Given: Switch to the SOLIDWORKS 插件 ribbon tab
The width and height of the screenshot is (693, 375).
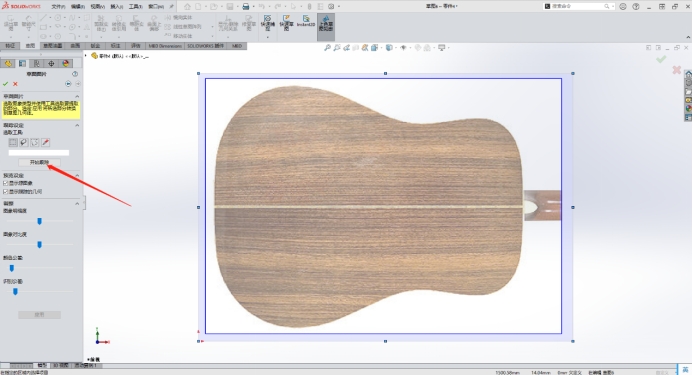Looking at the screenshot, I should pyautogui.click(x=206, y=46).
